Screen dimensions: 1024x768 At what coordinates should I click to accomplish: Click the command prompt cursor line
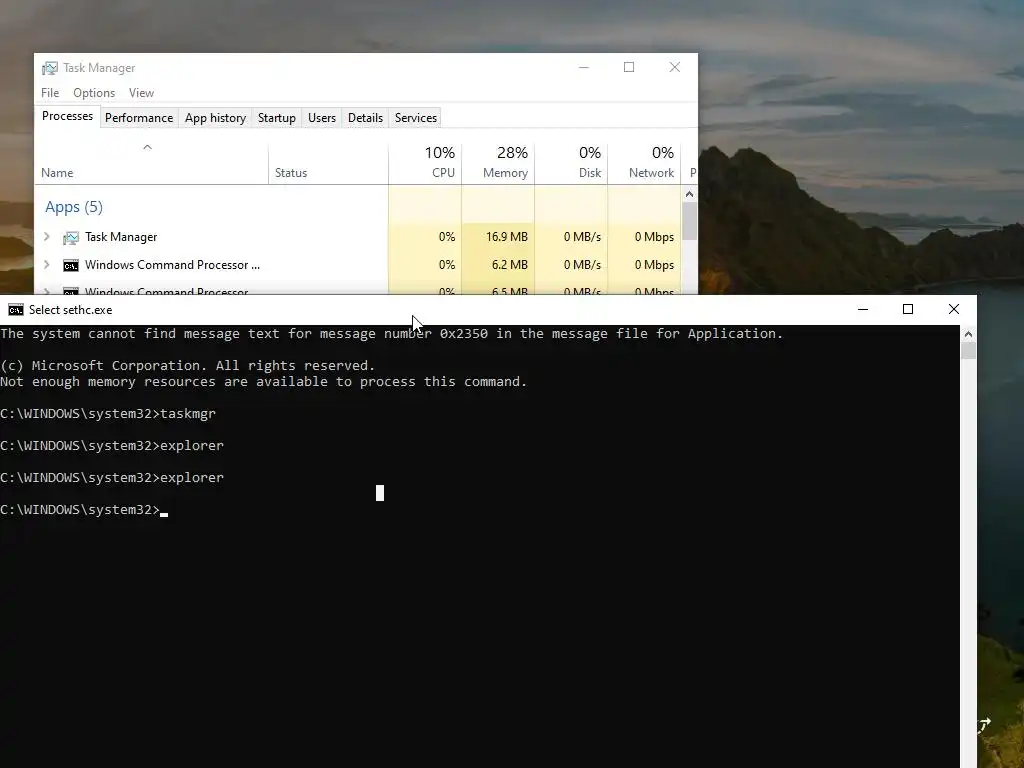click(84, 509)
